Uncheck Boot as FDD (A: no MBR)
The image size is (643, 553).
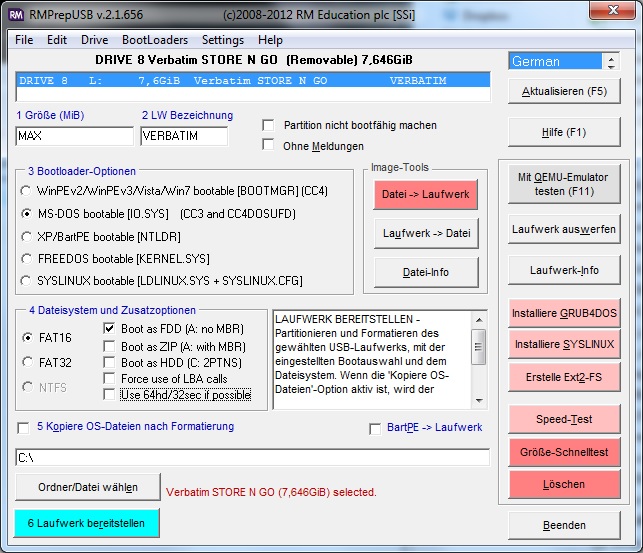pyautogui.click(x=109, y=328)
